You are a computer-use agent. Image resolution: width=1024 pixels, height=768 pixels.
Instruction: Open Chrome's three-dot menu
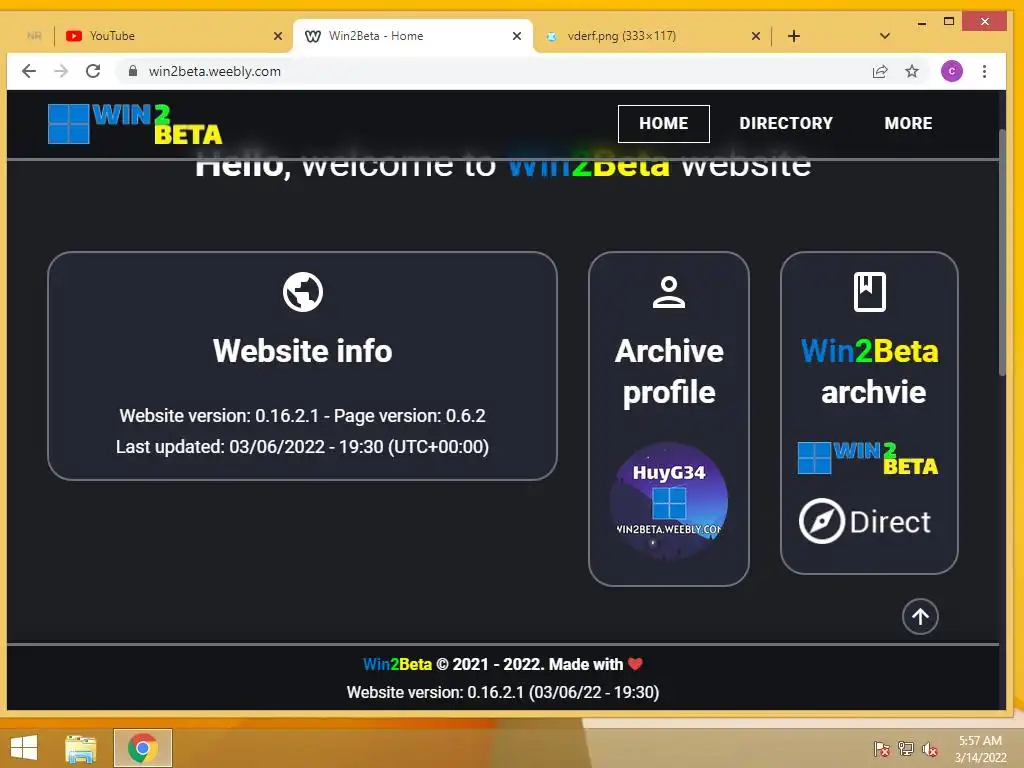(x=984, y=71)
